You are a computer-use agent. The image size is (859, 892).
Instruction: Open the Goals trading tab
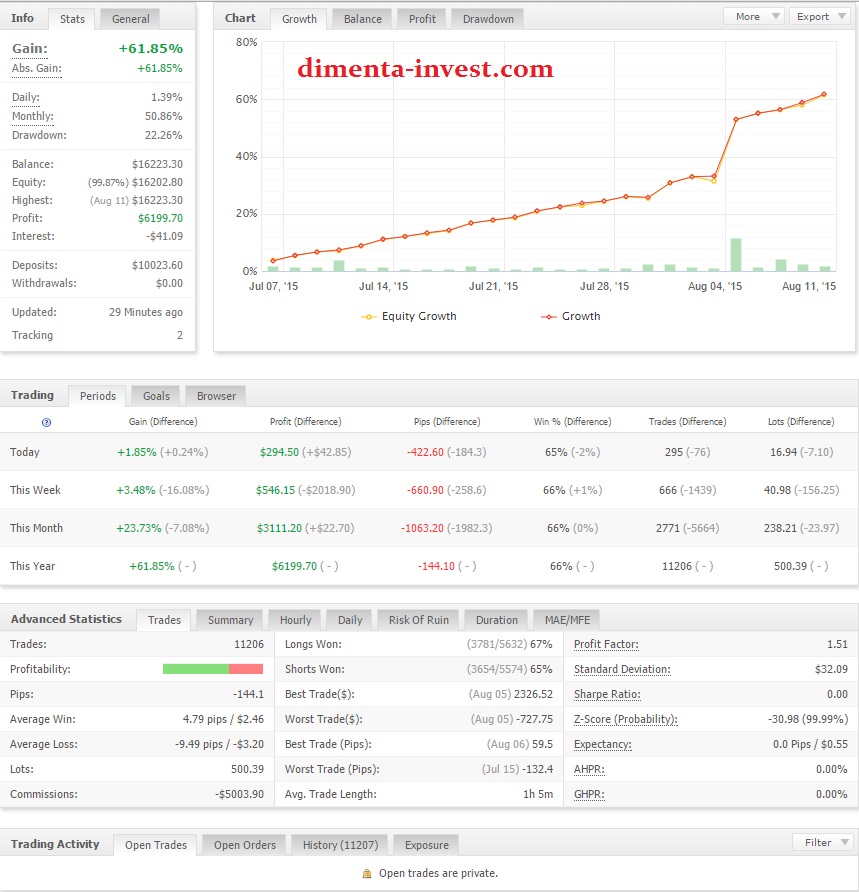coord(156,396)
